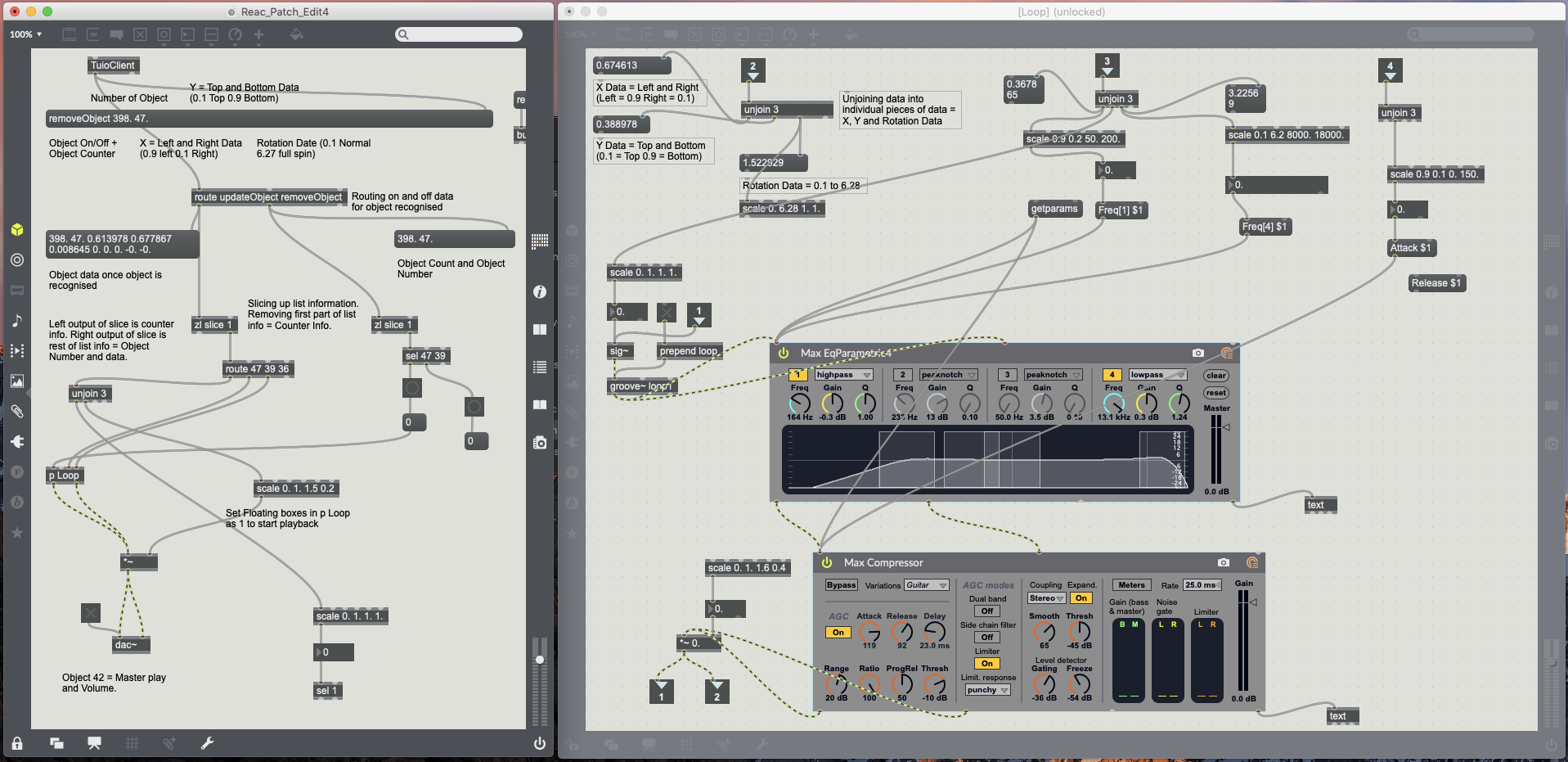The height and width of the screenshot is (762, 1568).
Task: Open the highpass filter type dropdown
Action: click(843, 375)
